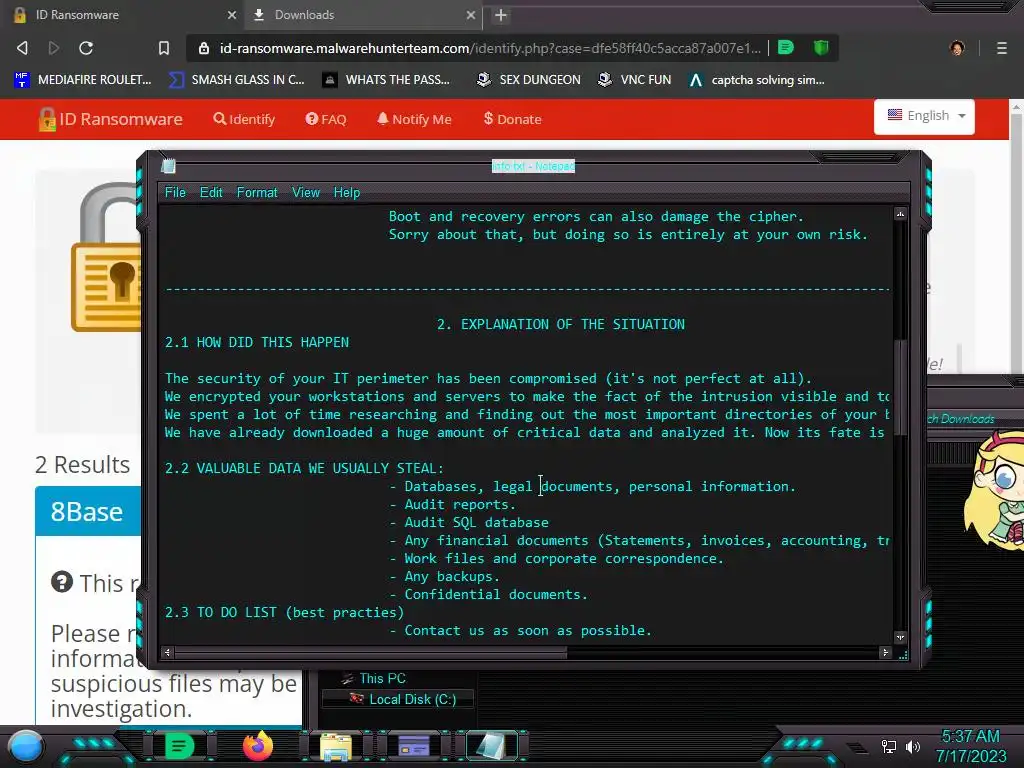The height and width of the screenshot is (768, 1024).
Task: Click the web page scrollbar up arrow
Action: point(1017,106)
